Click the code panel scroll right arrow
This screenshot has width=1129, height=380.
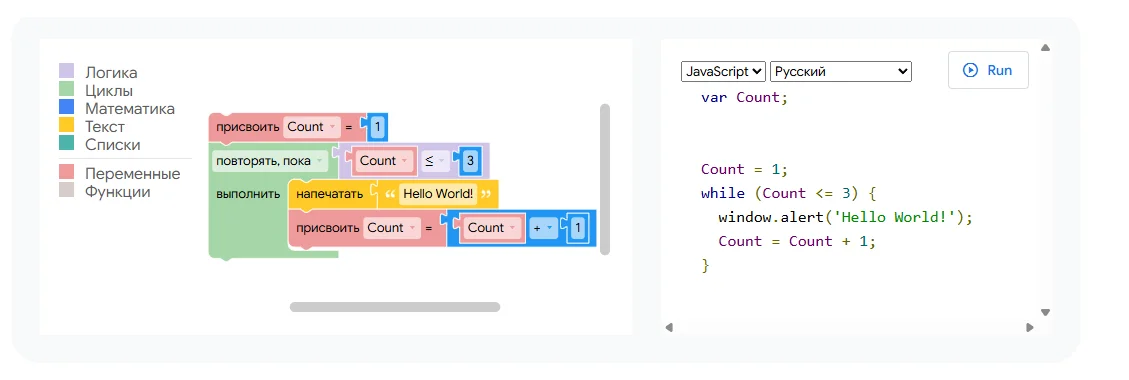[x=1030, y=327]
